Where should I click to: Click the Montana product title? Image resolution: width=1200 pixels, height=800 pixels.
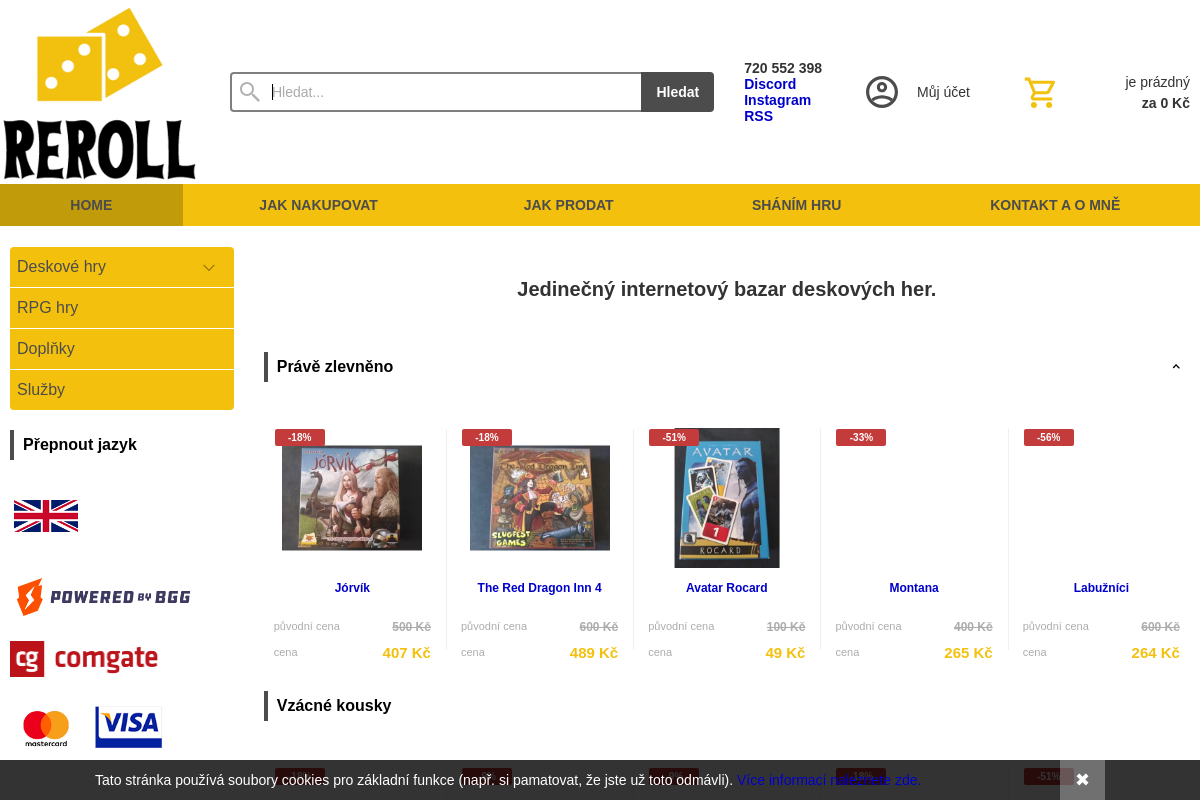pos(914,588)
